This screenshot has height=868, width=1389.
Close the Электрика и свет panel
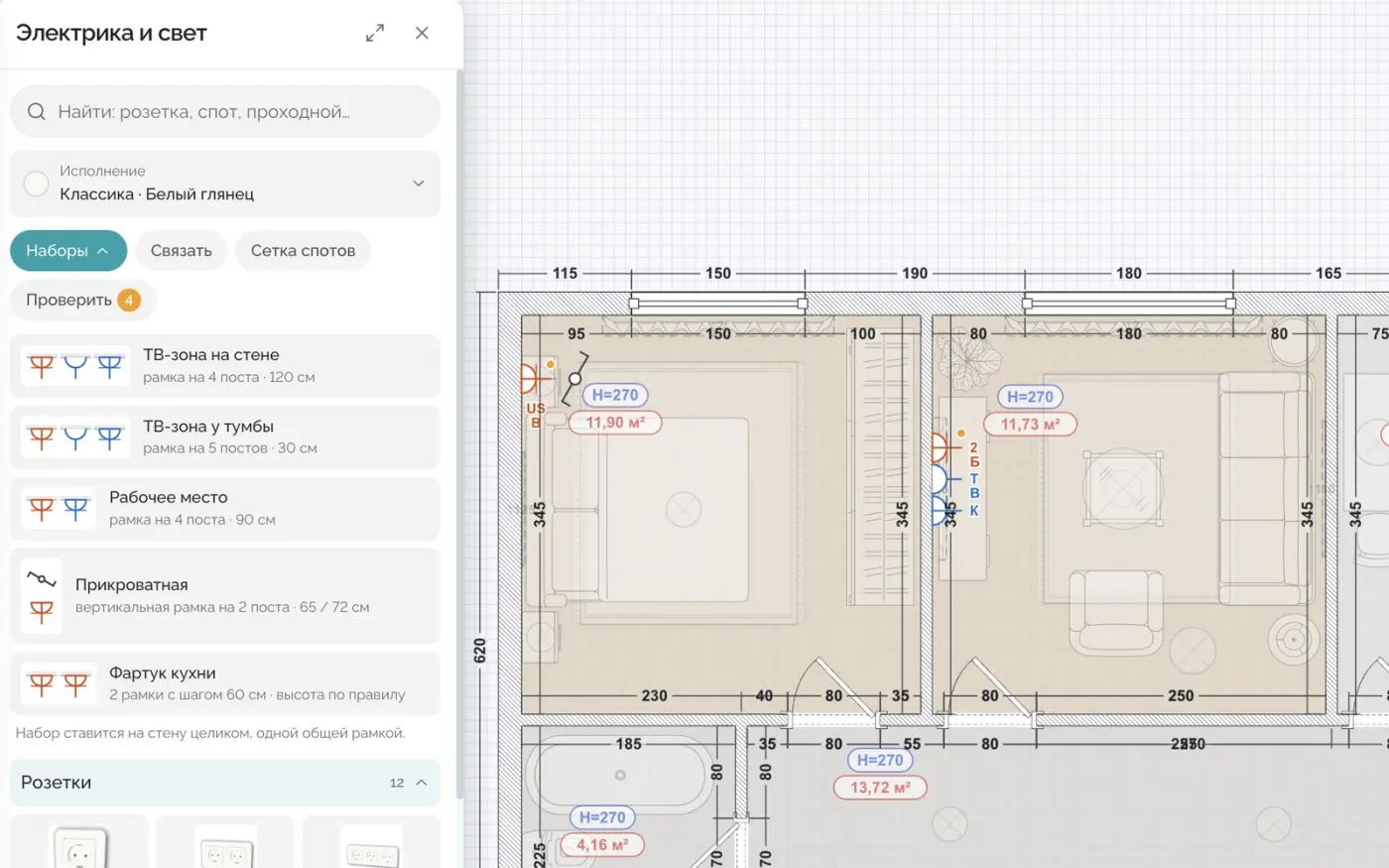pos(422,33)
